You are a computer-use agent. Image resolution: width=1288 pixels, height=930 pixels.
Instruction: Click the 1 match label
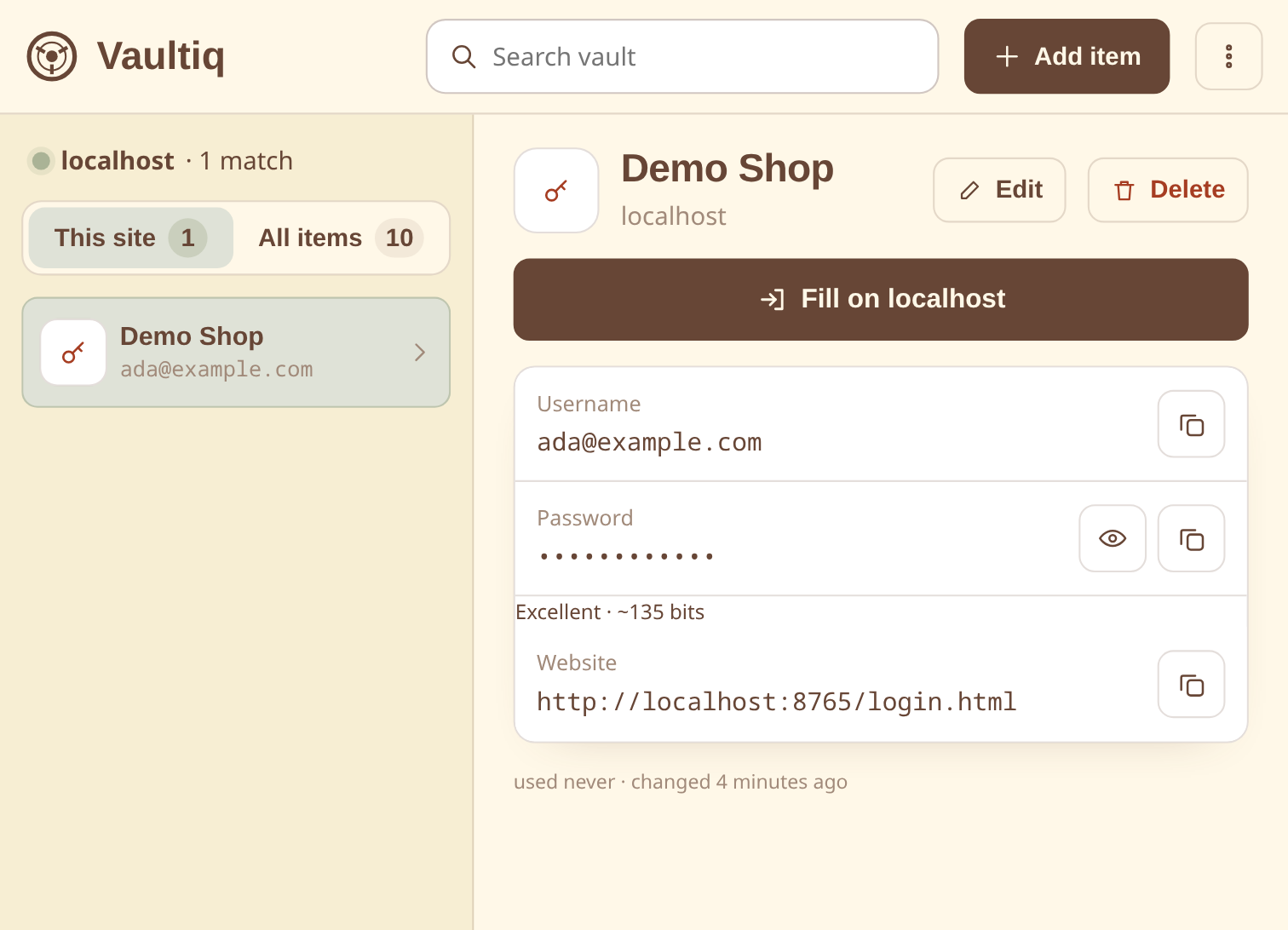click(x=246, y=161)
